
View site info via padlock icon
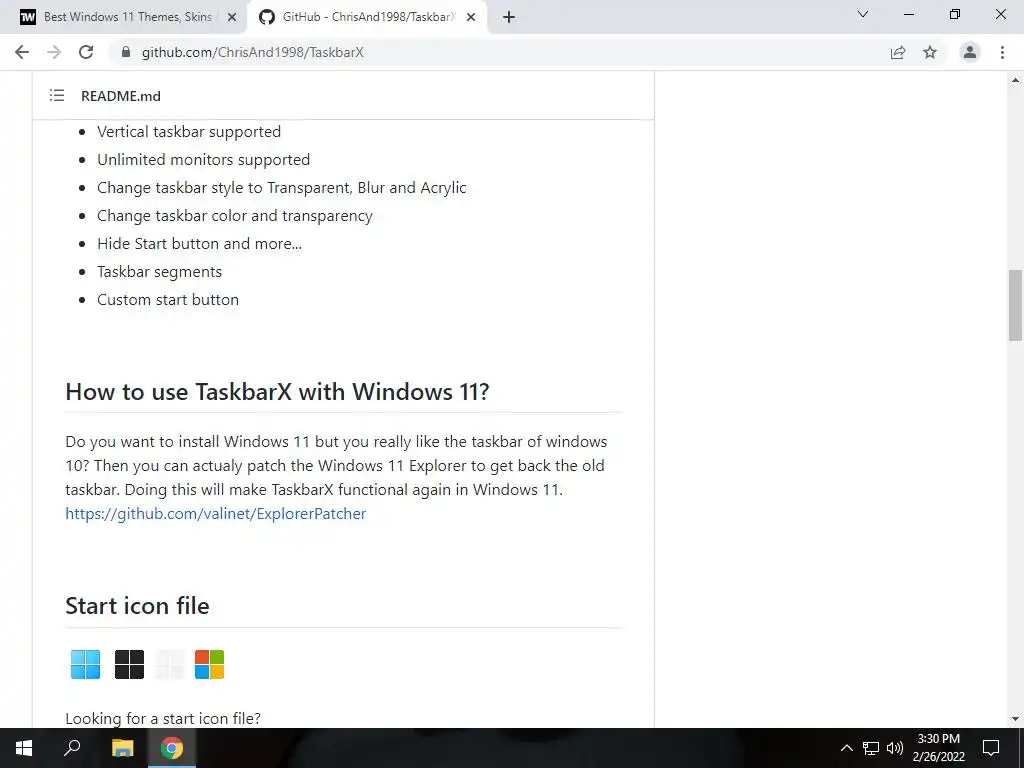tap(126, 52)
